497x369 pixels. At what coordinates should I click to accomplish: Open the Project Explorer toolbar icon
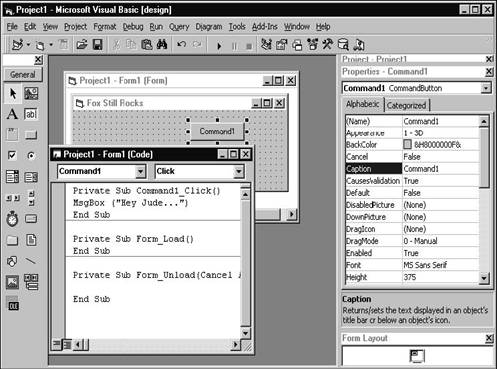266,45
